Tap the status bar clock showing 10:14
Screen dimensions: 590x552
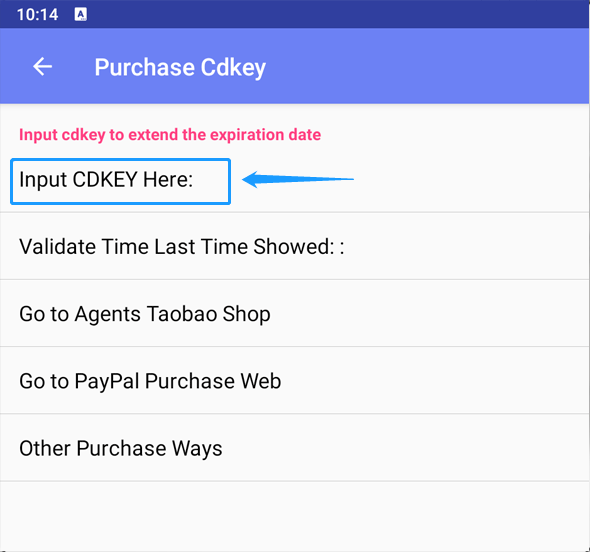point(38,15)
